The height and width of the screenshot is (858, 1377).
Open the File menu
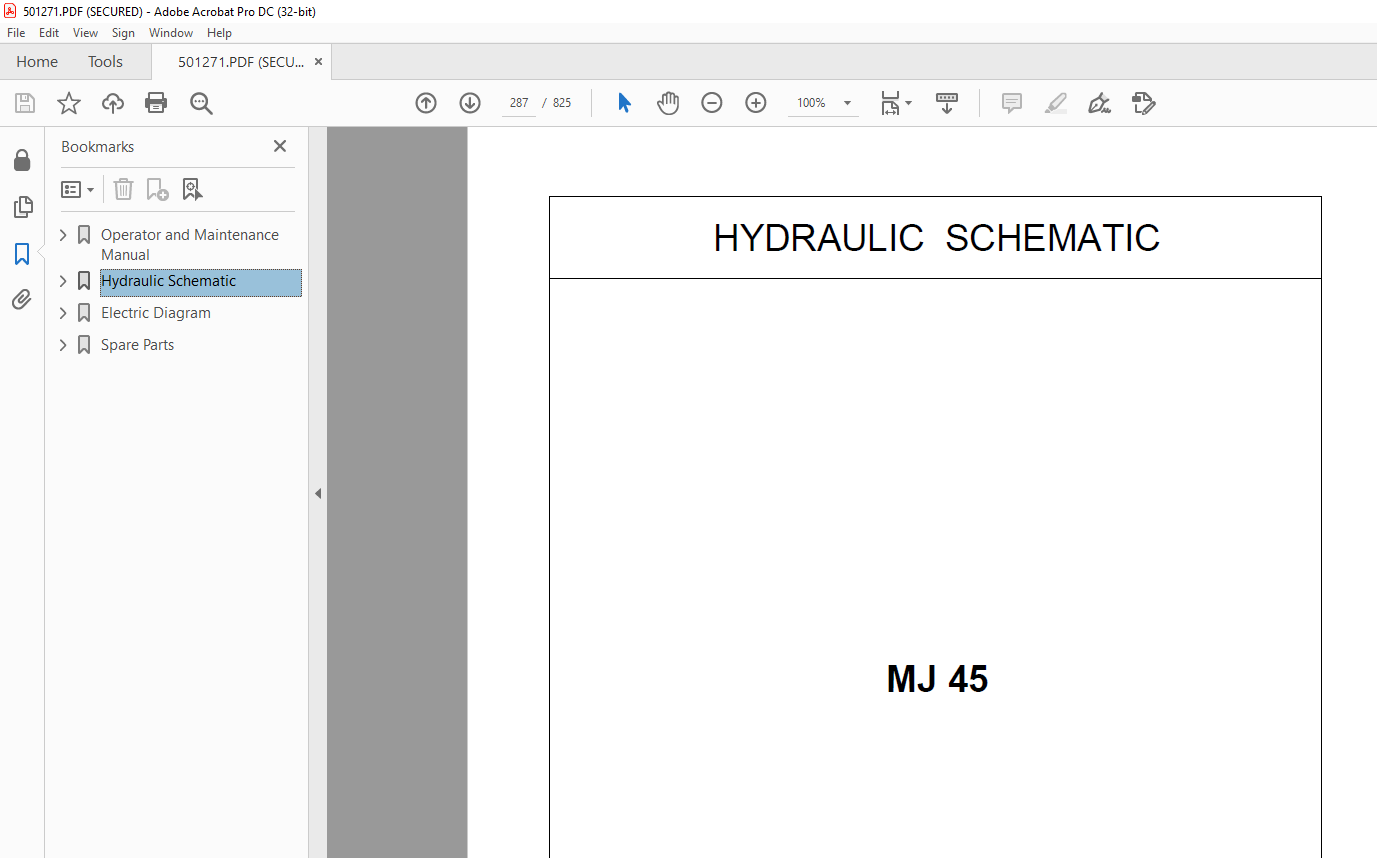point(16,33)
